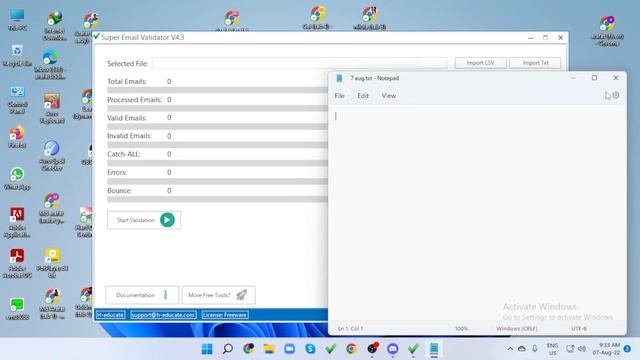Image resolution: width=640 pixels, height=360 pixels.
Task: Open the Documentation button
Action: pos(142,295)
